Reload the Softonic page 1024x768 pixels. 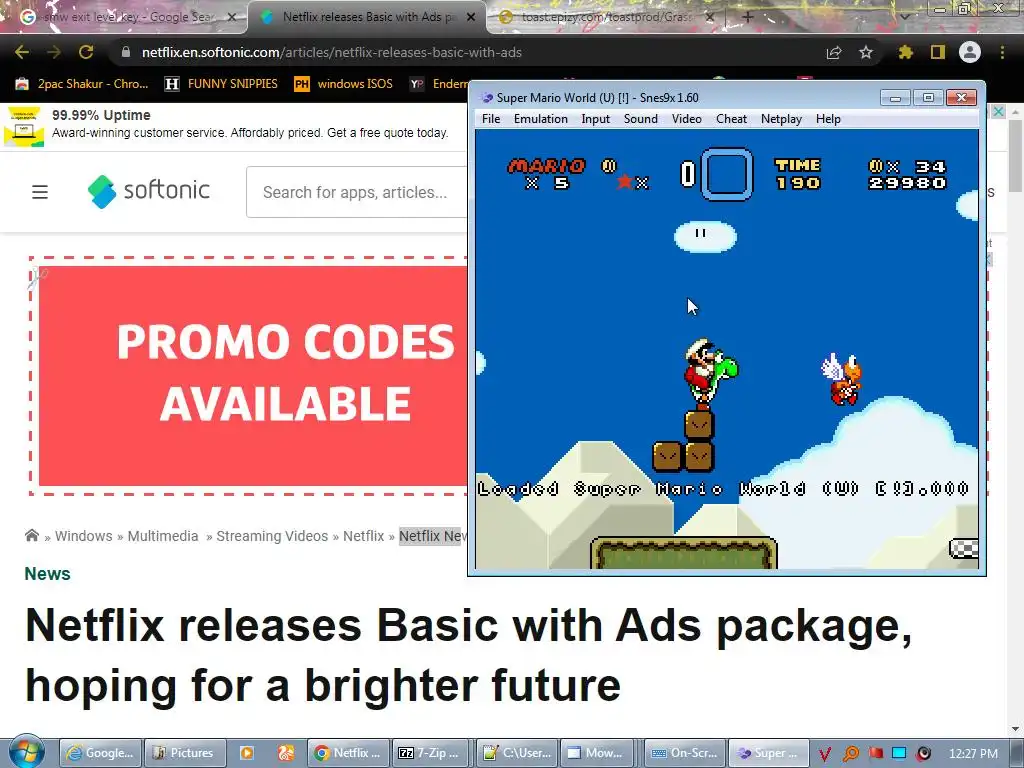(x=86, y=52)
